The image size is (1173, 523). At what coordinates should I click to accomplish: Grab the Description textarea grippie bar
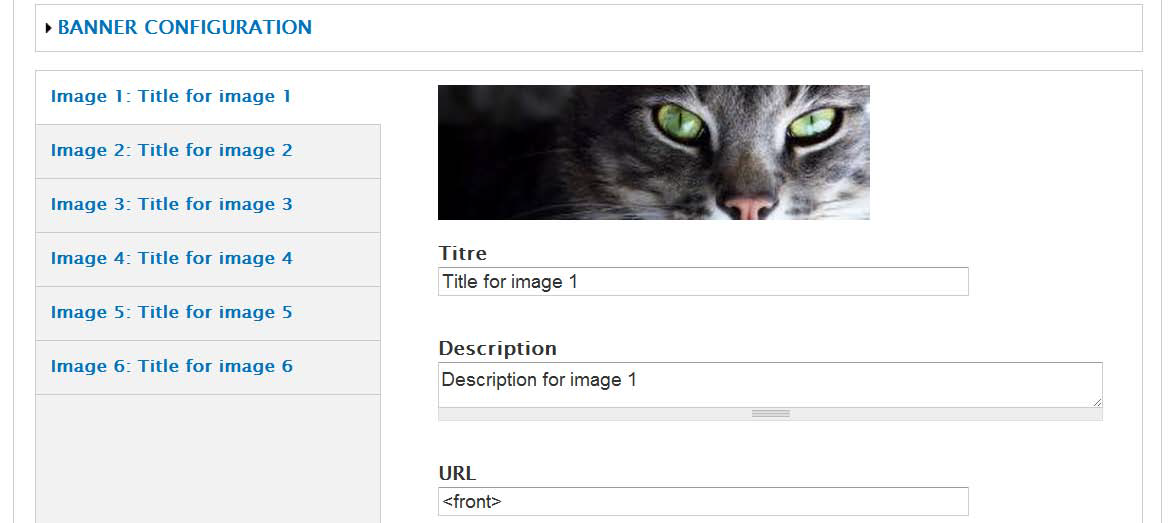[x=770, y=414]
